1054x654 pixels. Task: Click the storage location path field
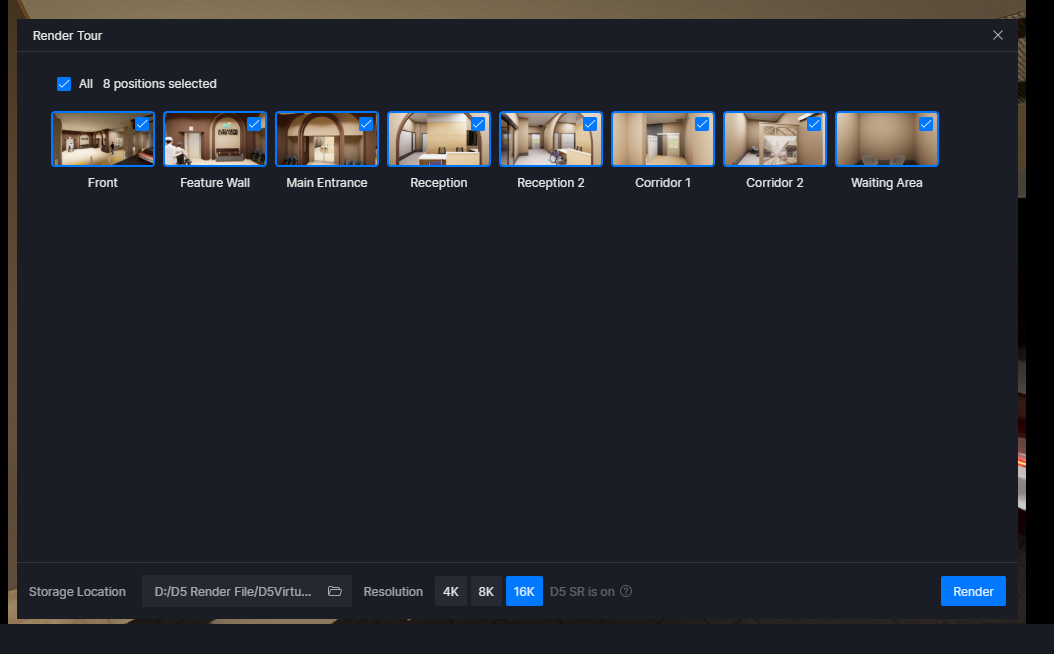tap(233, 591)
